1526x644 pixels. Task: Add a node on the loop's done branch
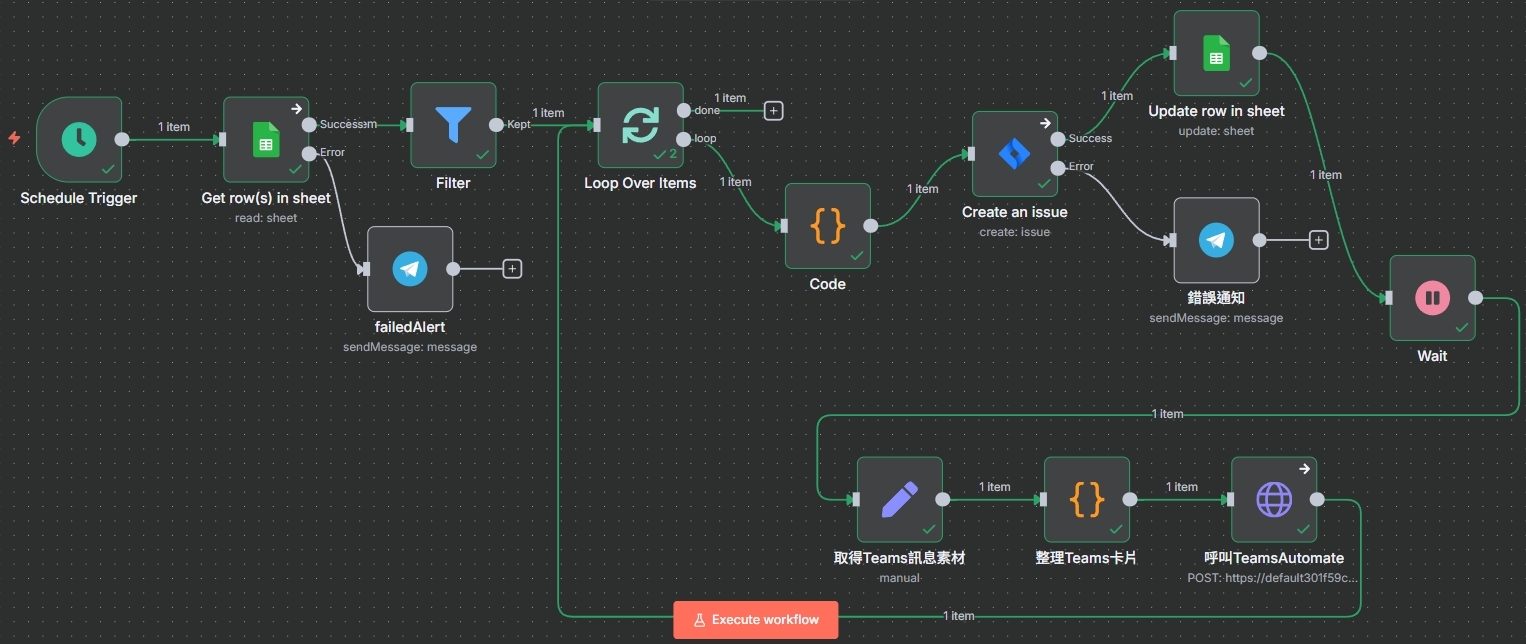pos(773,110)
